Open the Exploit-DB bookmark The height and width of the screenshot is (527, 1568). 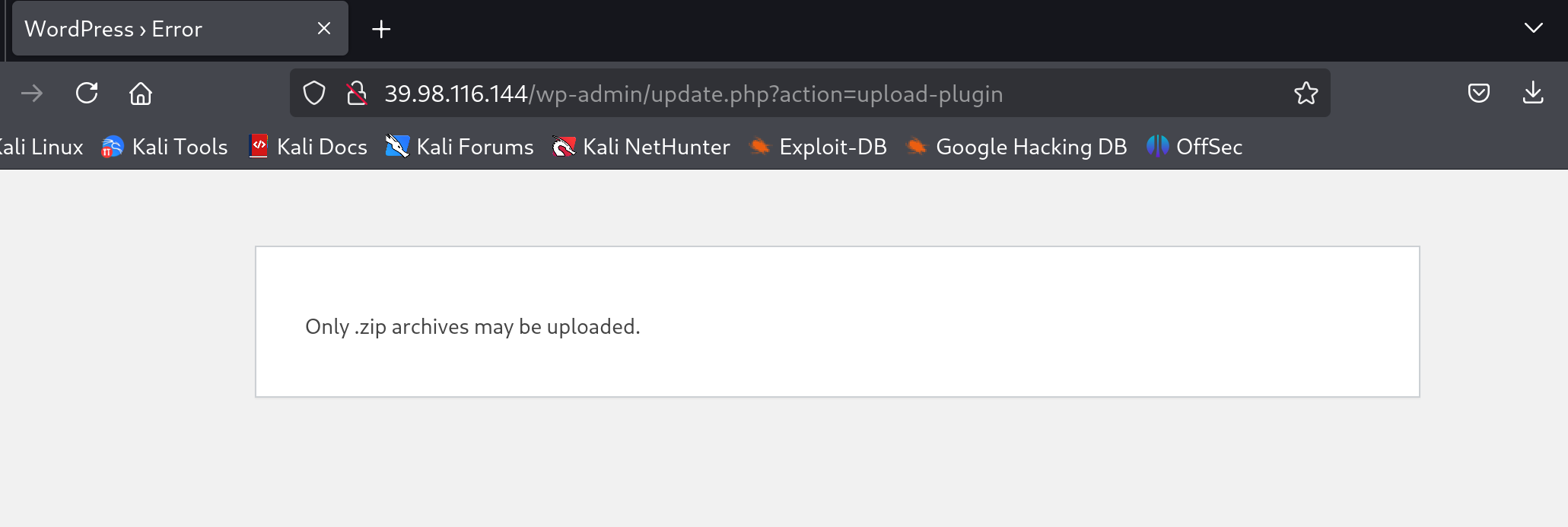[x=818, y=147]
